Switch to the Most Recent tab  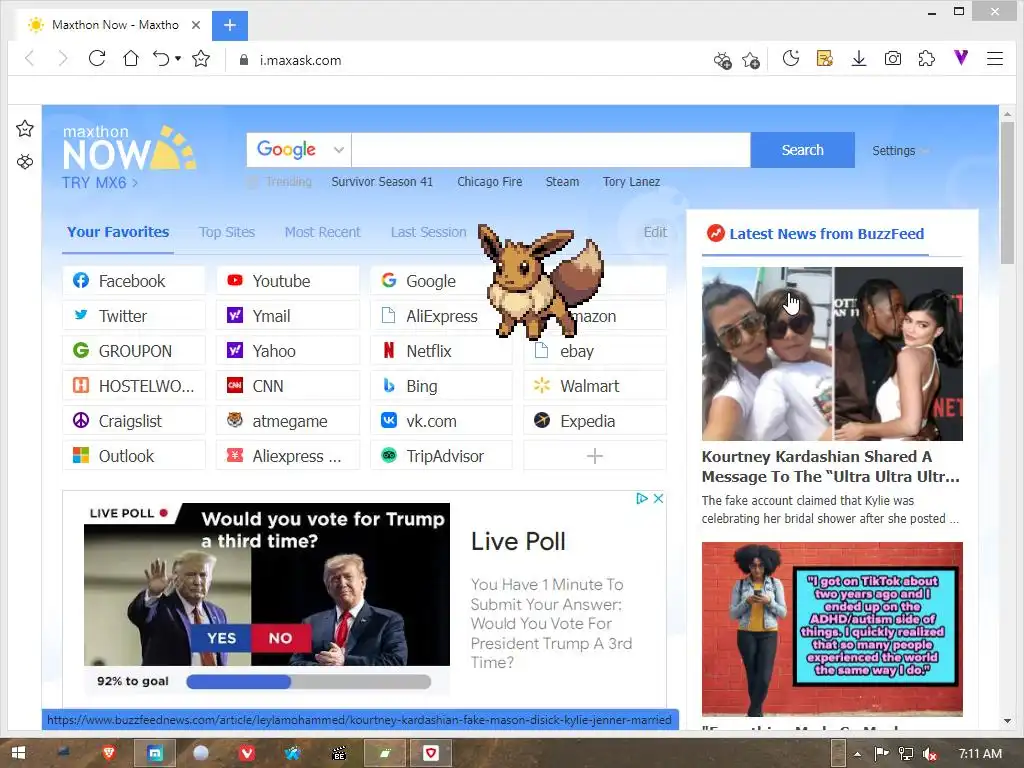click(323, 232)
